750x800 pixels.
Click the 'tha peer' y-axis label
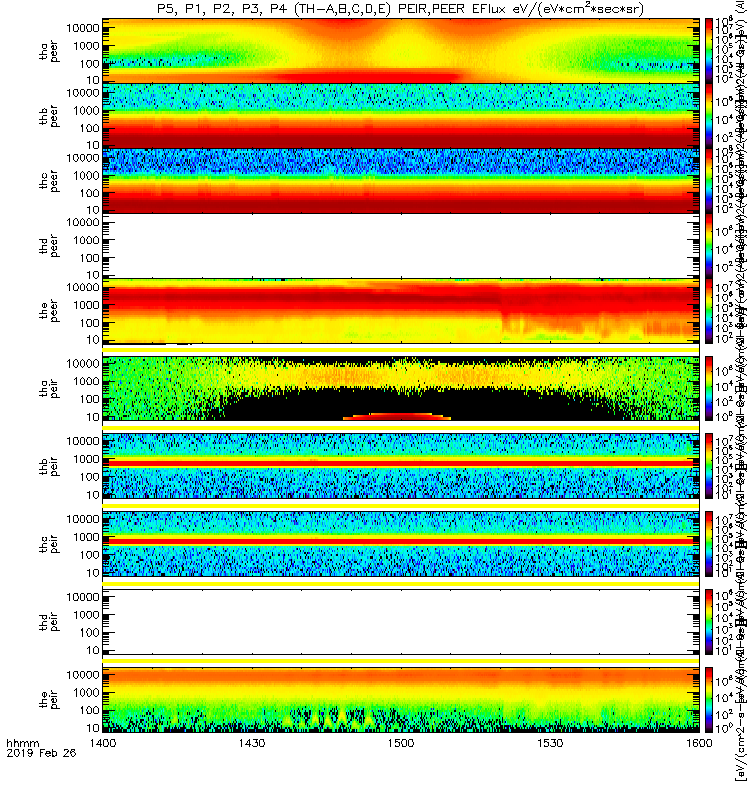point(49,52)
